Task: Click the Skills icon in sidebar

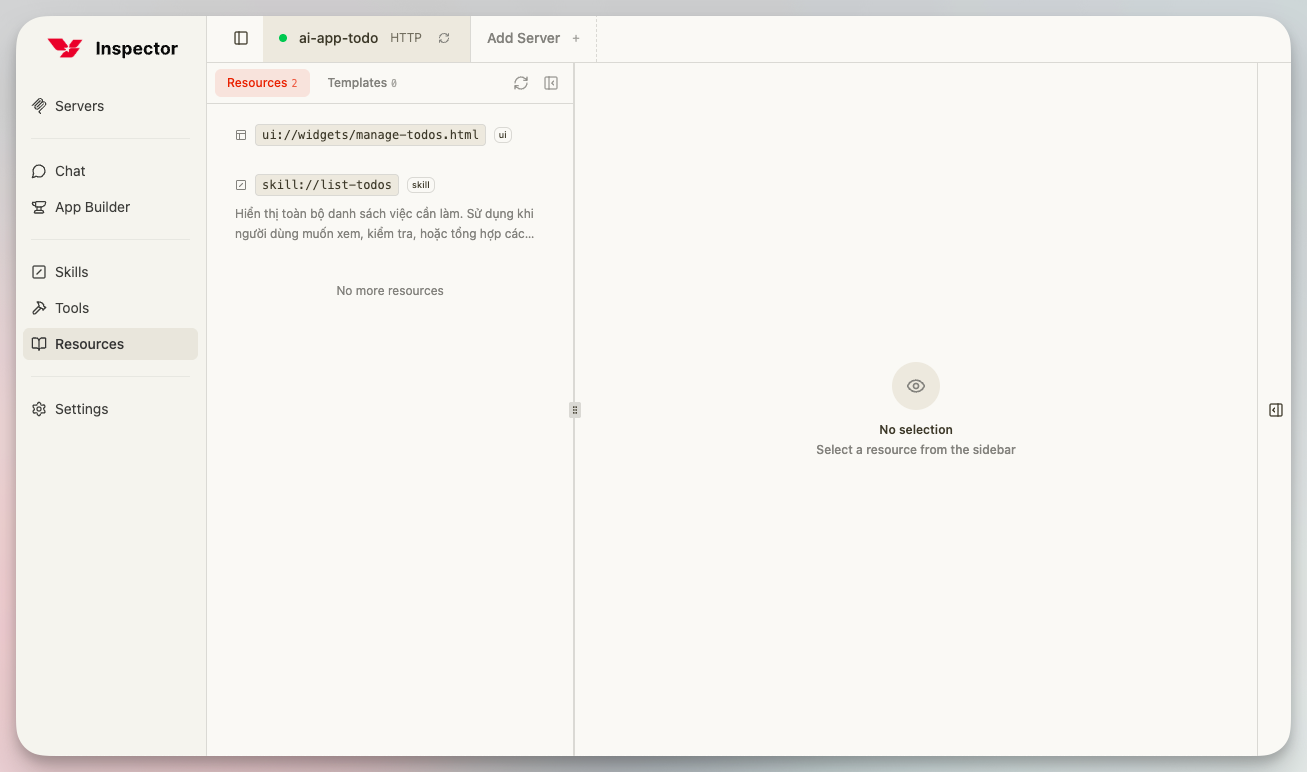Action: (x=39, y=272)
